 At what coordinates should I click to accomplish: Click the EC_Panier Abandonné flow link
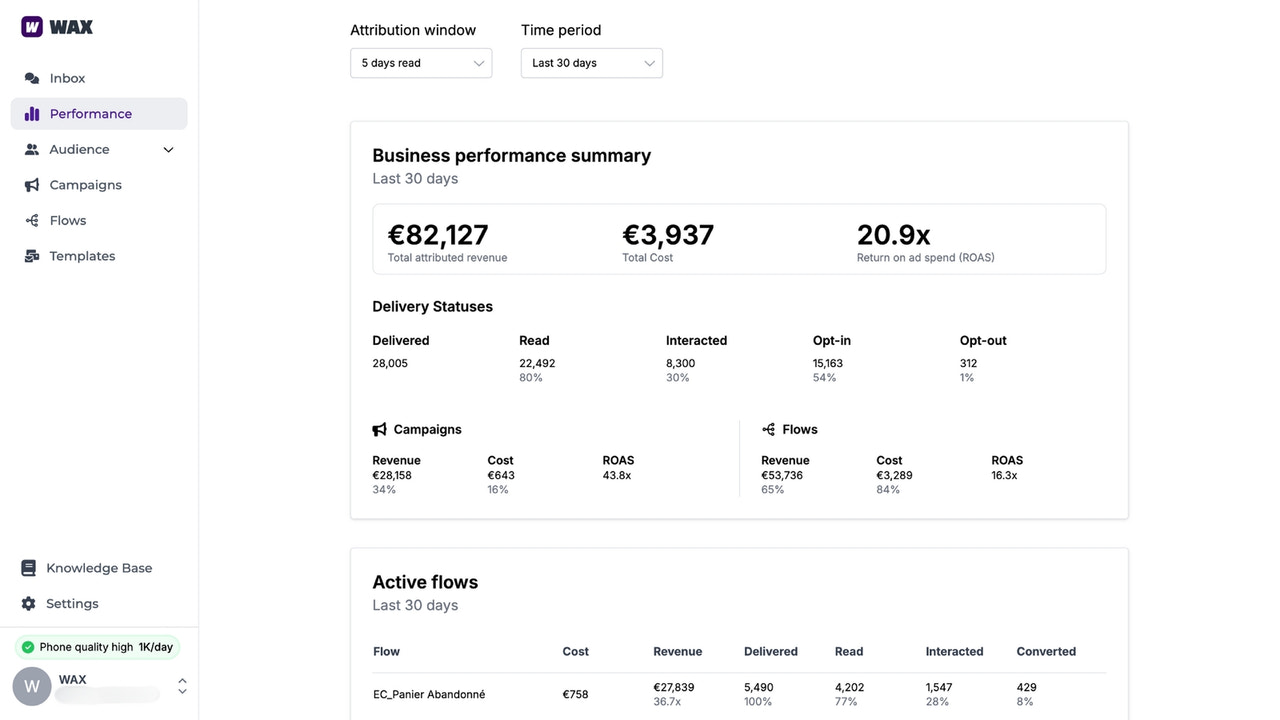(428, 694)
